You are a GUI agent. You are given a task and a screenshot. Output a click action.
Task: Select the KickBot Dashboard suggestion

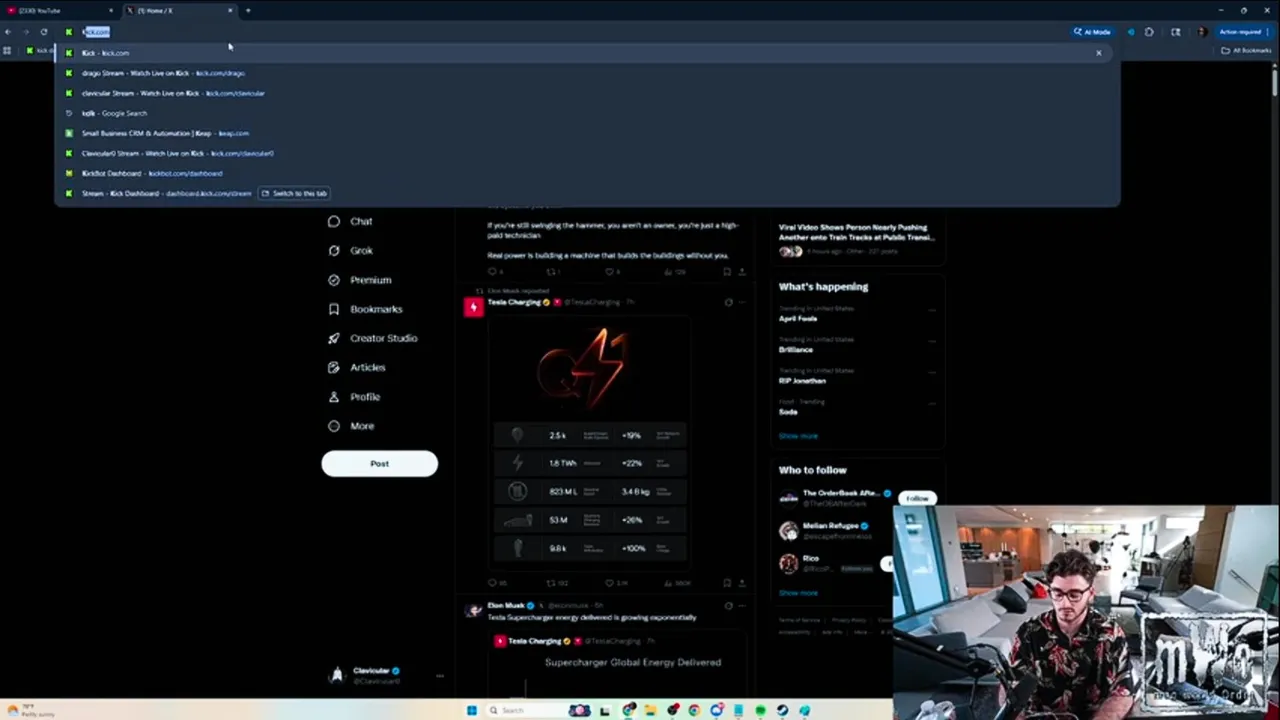(x=587, y=173)
